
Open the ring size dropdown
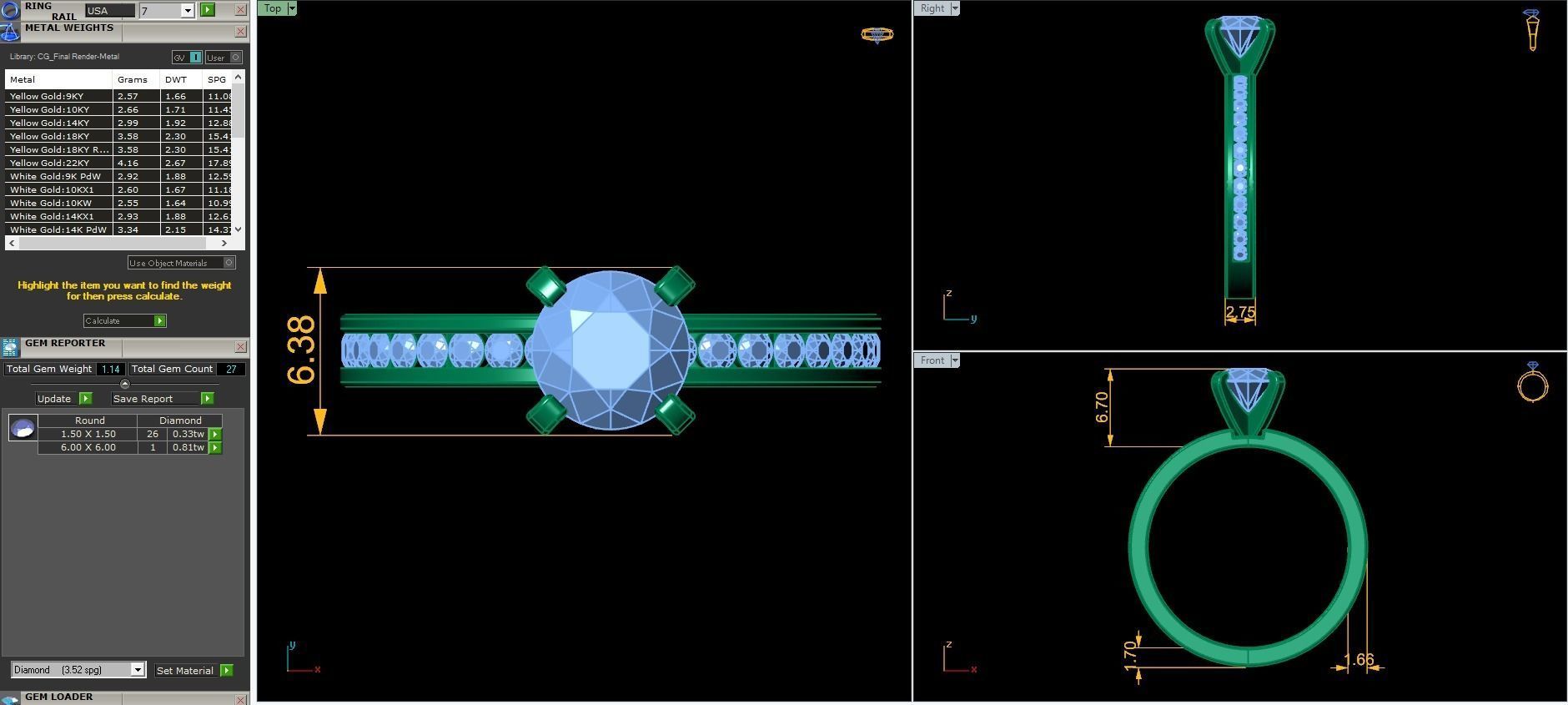[187, 11]
